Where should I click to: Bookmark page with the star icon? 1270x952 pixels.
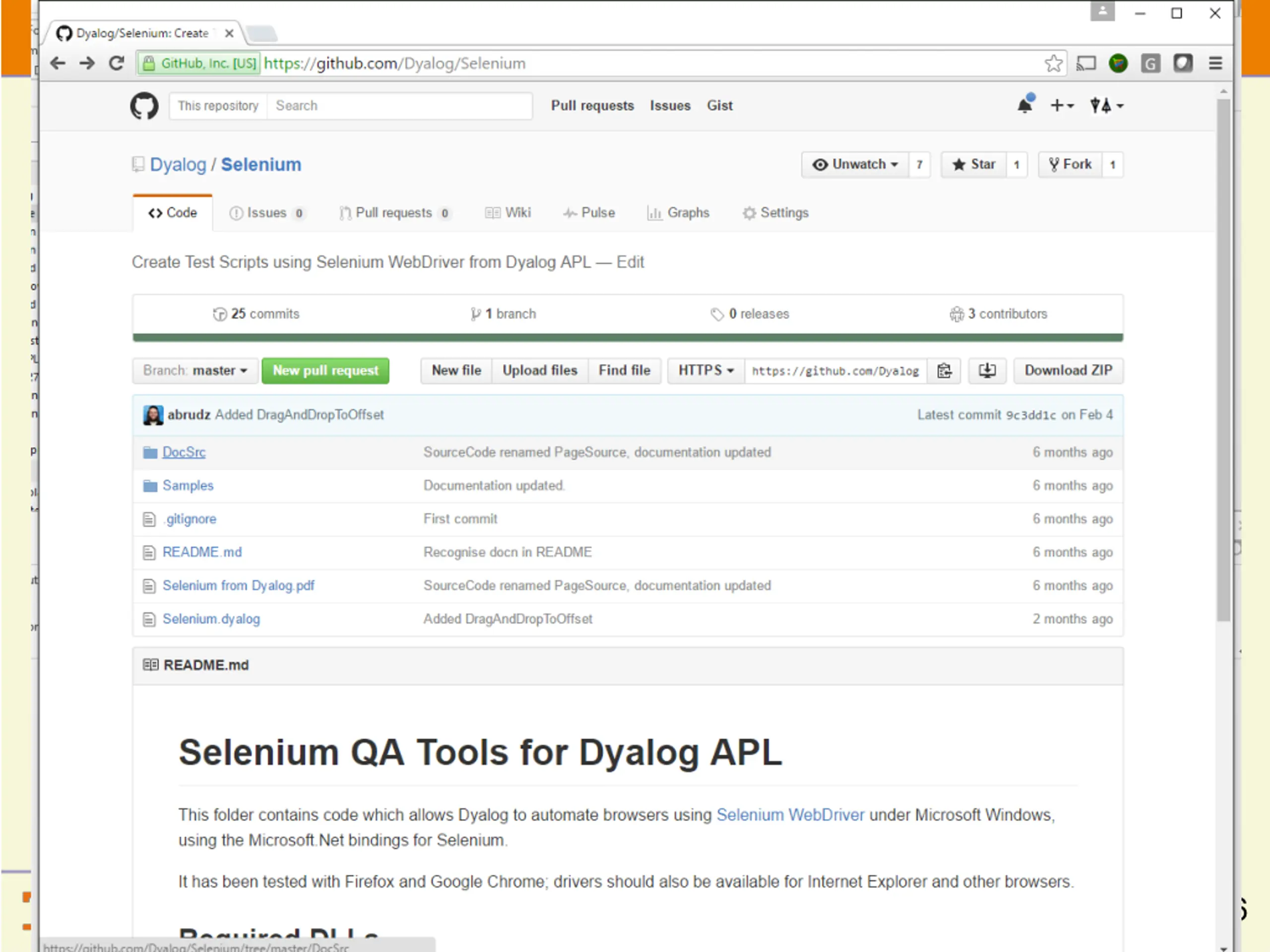click(1053, 63)
